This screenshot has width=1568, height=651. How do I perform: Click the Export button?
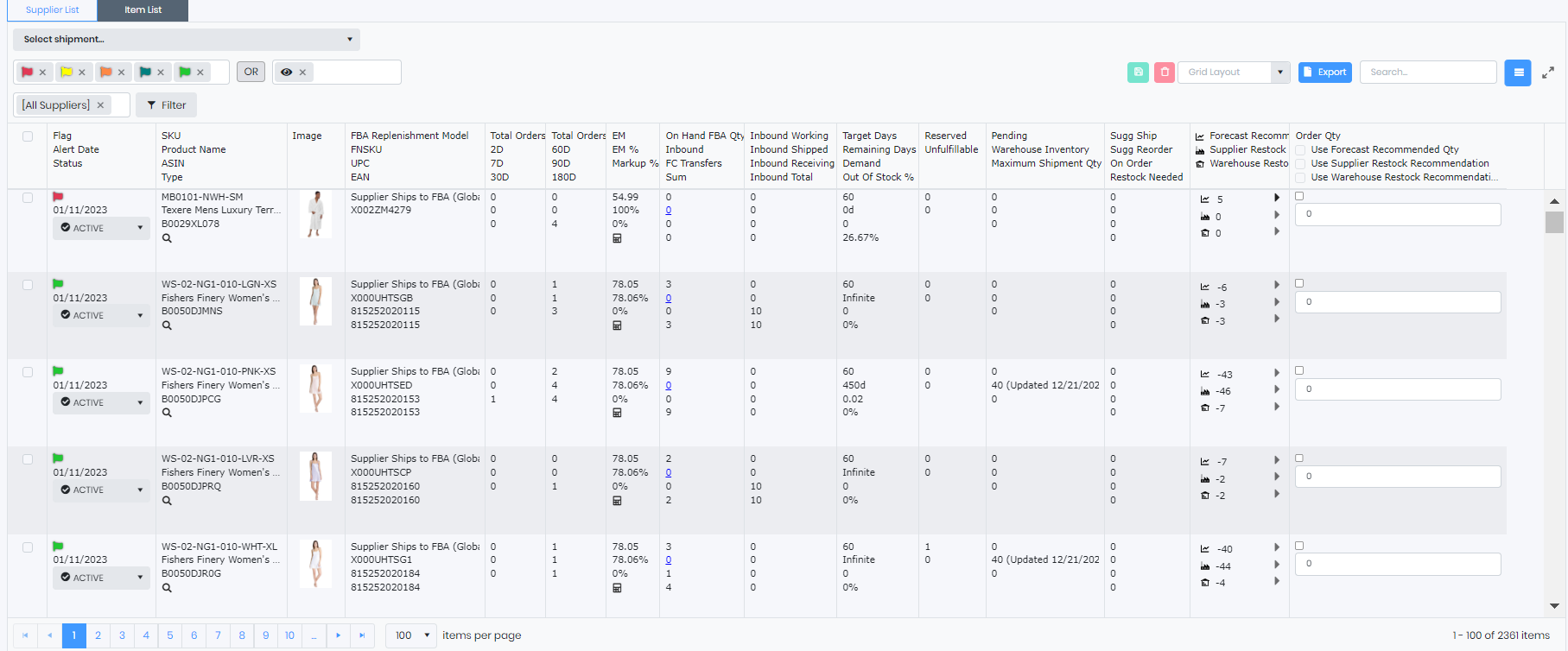[x=1325, y=73]
